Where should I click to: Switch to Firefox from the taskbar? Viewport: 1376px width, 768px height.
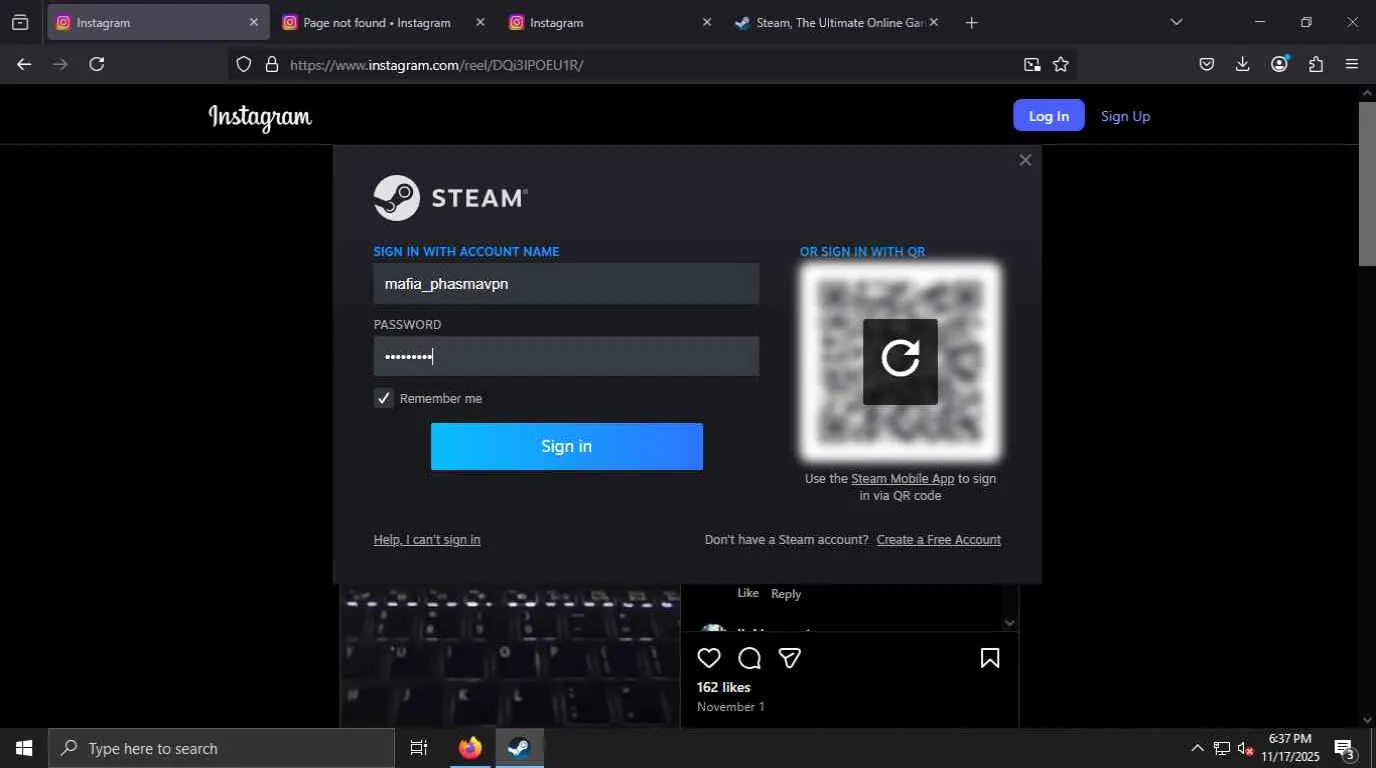click(470, 748)
